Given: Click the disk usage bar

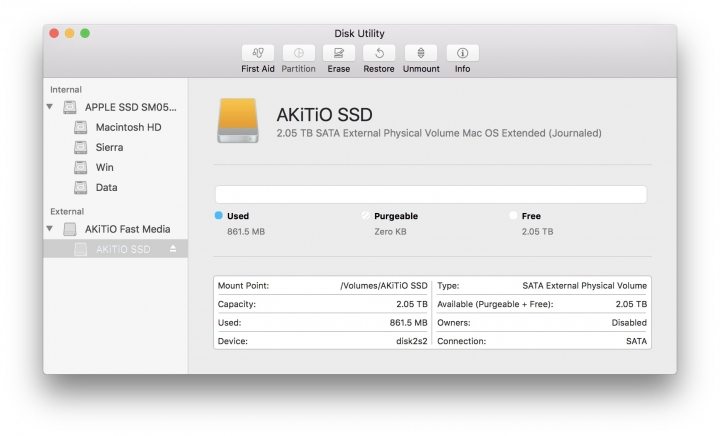Looking at the screenshot, I should tap(431, 195).
